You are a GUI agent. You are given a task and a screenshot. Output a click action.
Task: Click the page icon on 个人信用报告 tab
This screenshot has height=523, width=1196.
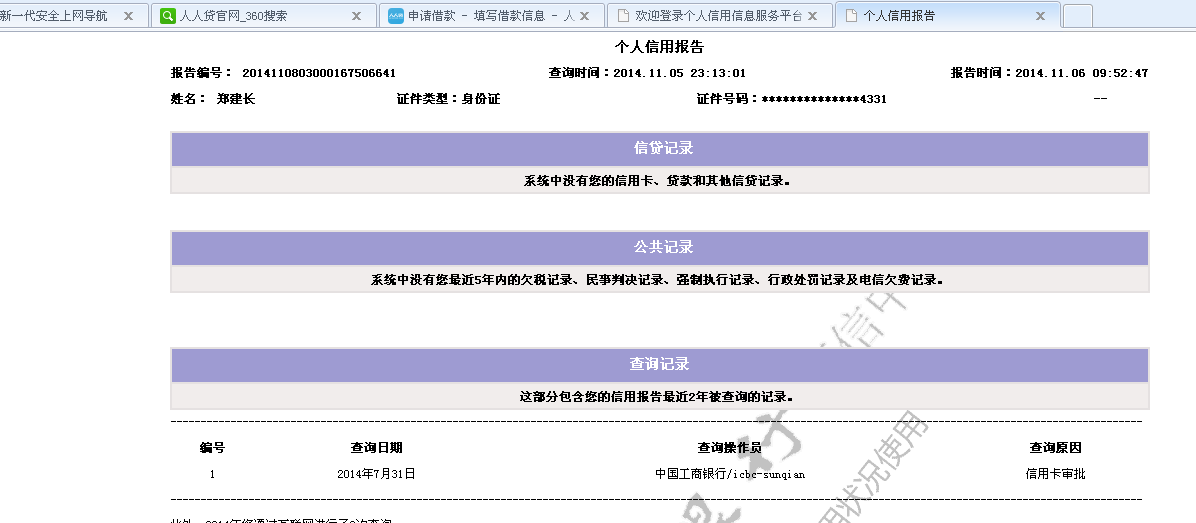coord(851,16)
